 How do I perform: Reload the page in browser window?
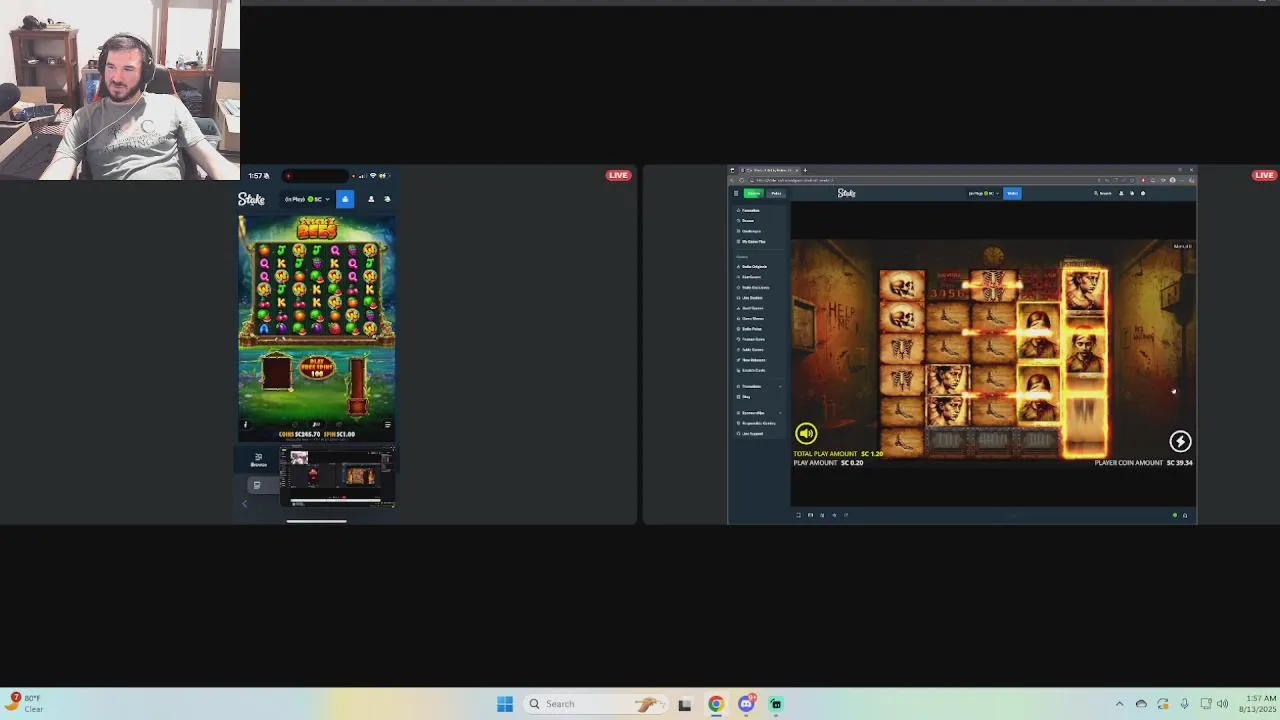coord(742,180)
